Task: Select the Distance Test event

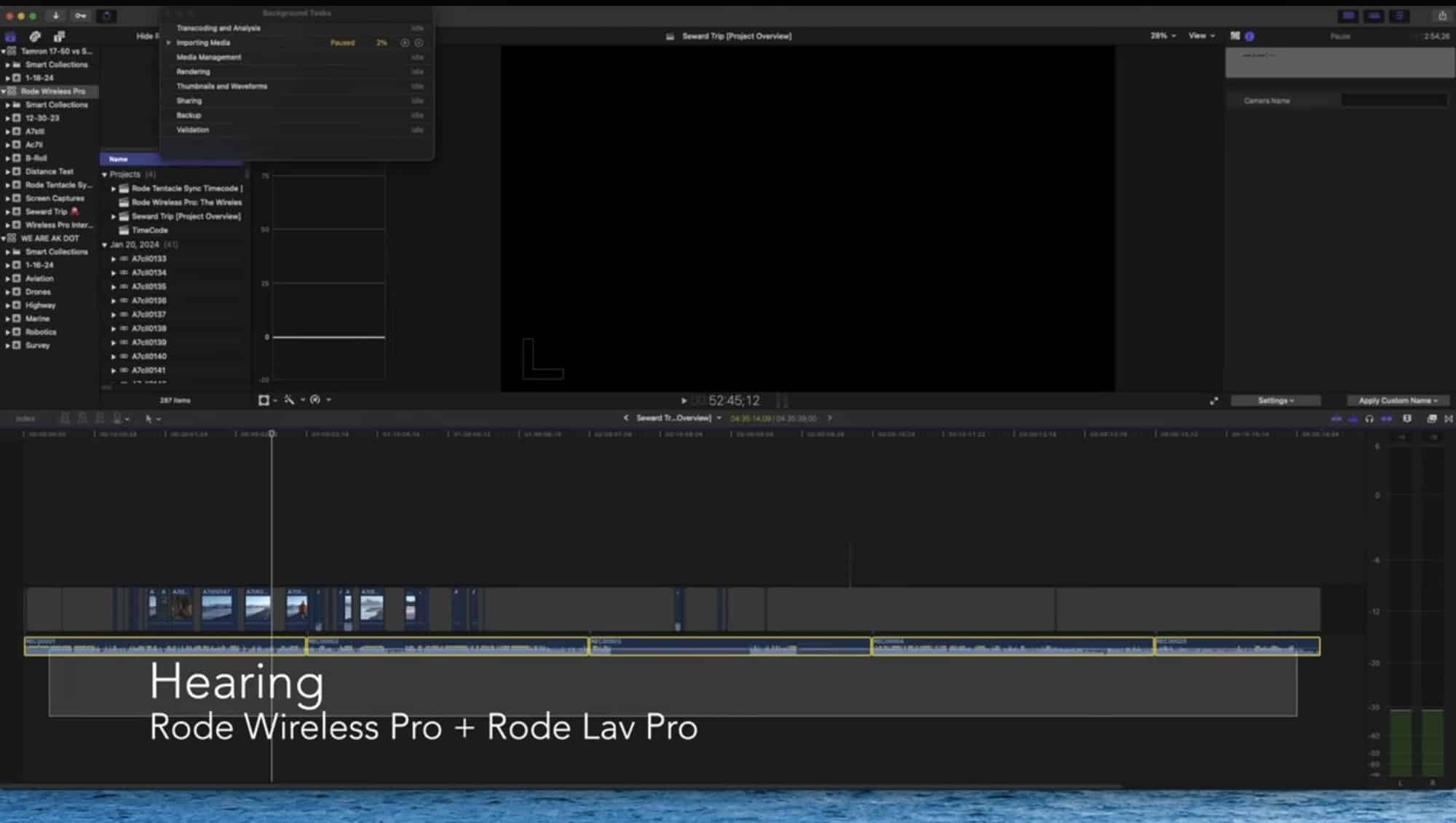Action: tap(50, 172)
